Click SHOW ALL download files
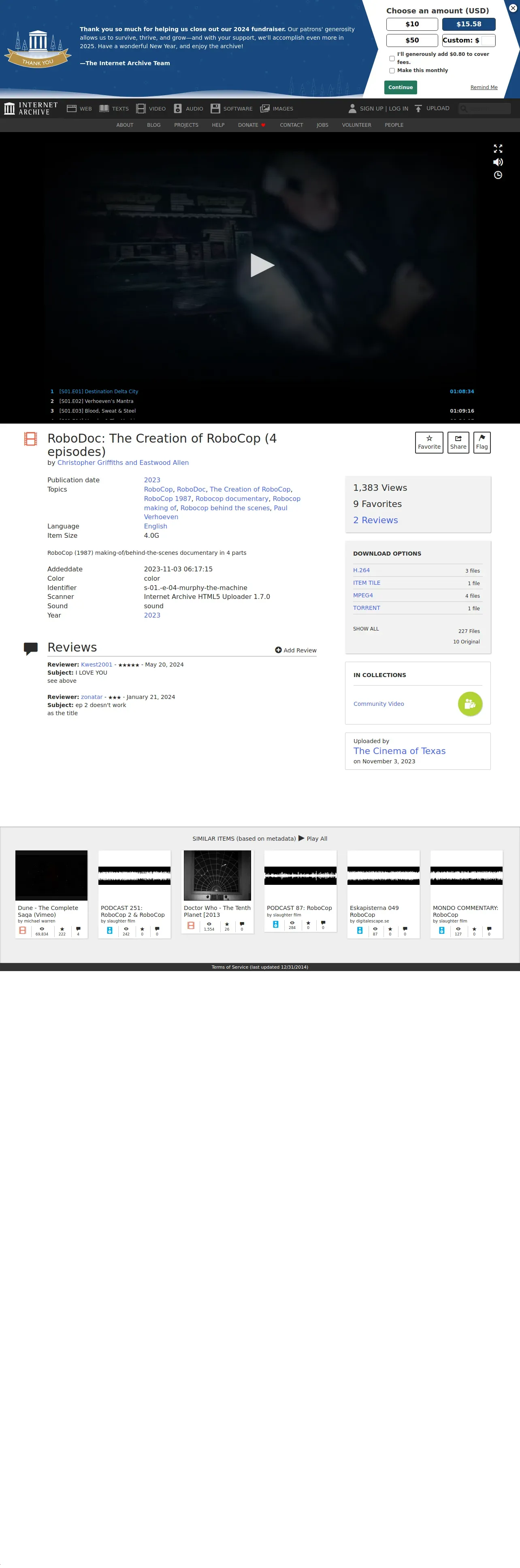The image size is (520, 1568). 366,629
